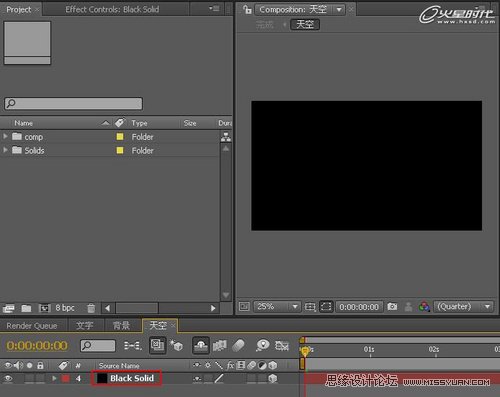Delete selected item with trash icon

point(91,308)
